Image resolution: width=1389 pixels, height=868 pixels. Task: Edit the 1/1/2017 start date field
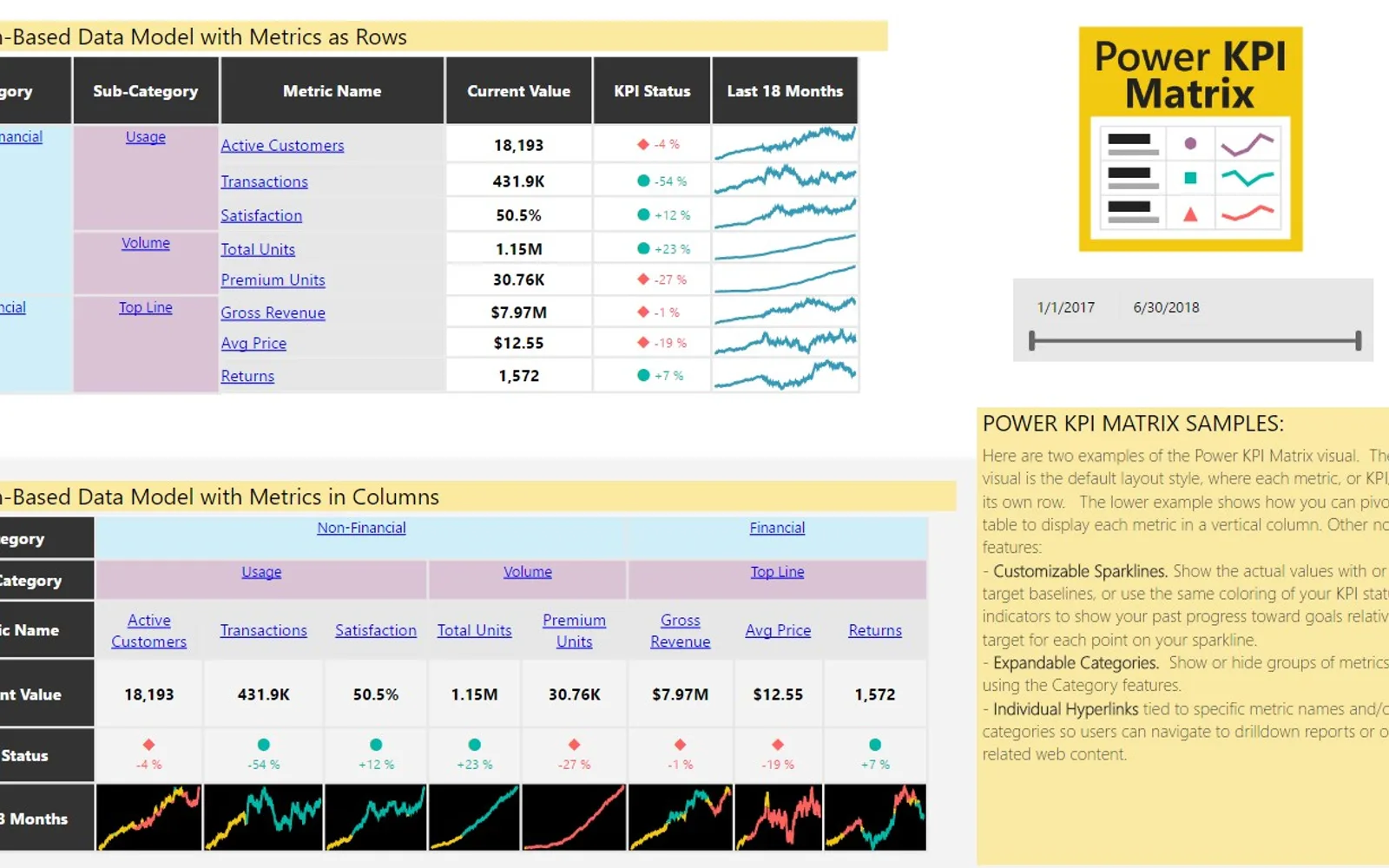(1066, 307)
